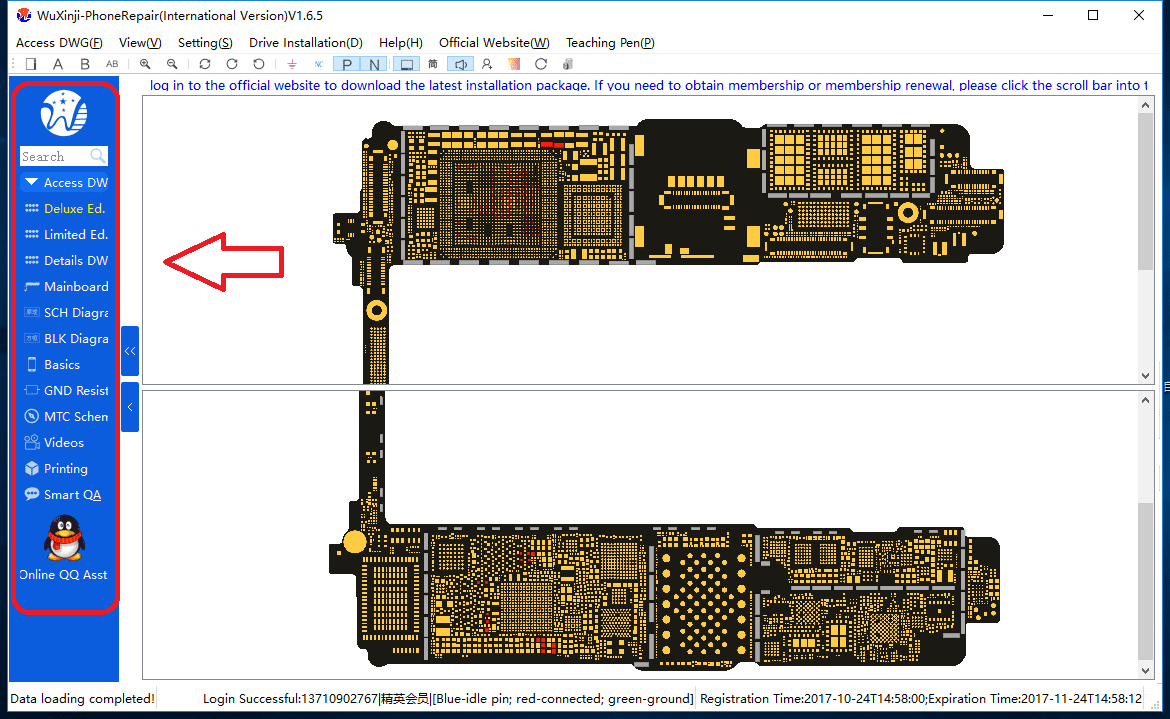The height and width of the screenshot is (719, 1170).
Task: Toggle the P button in toolbar
Action: point(347,64)
